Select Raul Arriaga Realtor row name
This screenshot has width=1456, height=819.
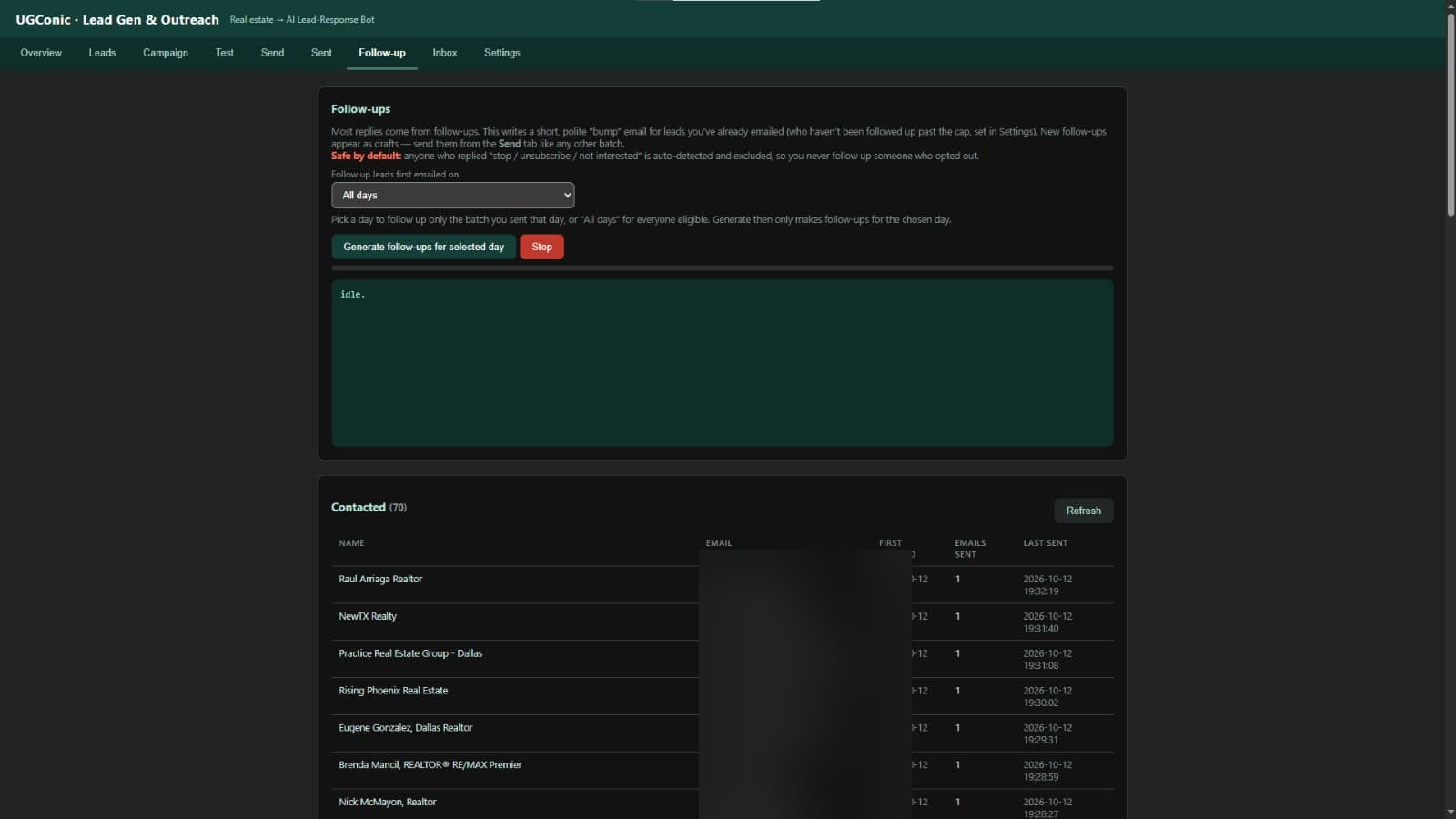(x=380, y=579)
